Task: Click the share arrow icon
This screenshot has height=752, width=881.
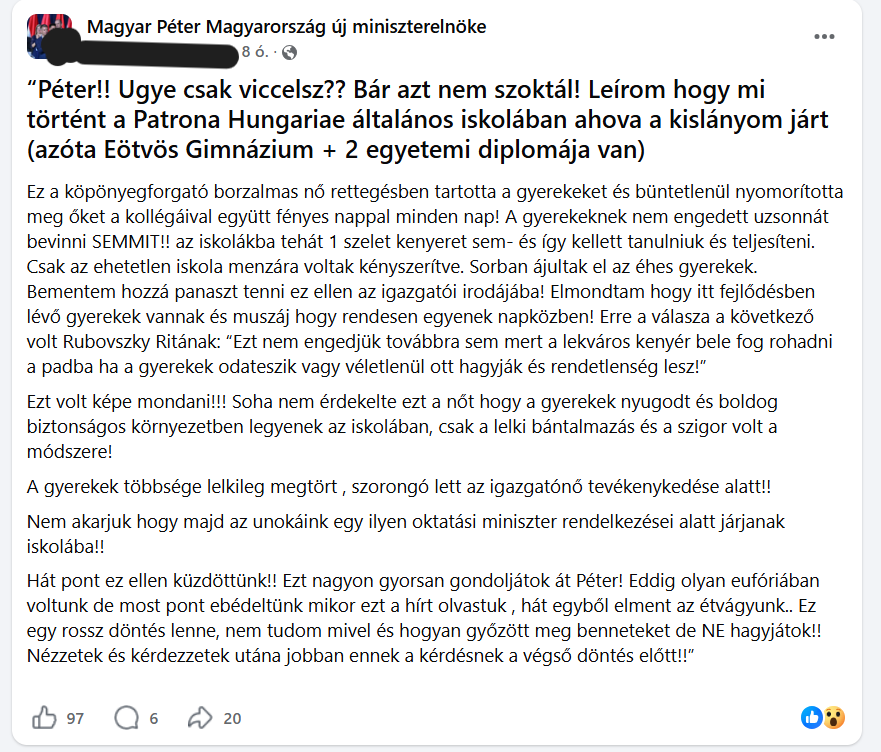Action: click(200, 717)
